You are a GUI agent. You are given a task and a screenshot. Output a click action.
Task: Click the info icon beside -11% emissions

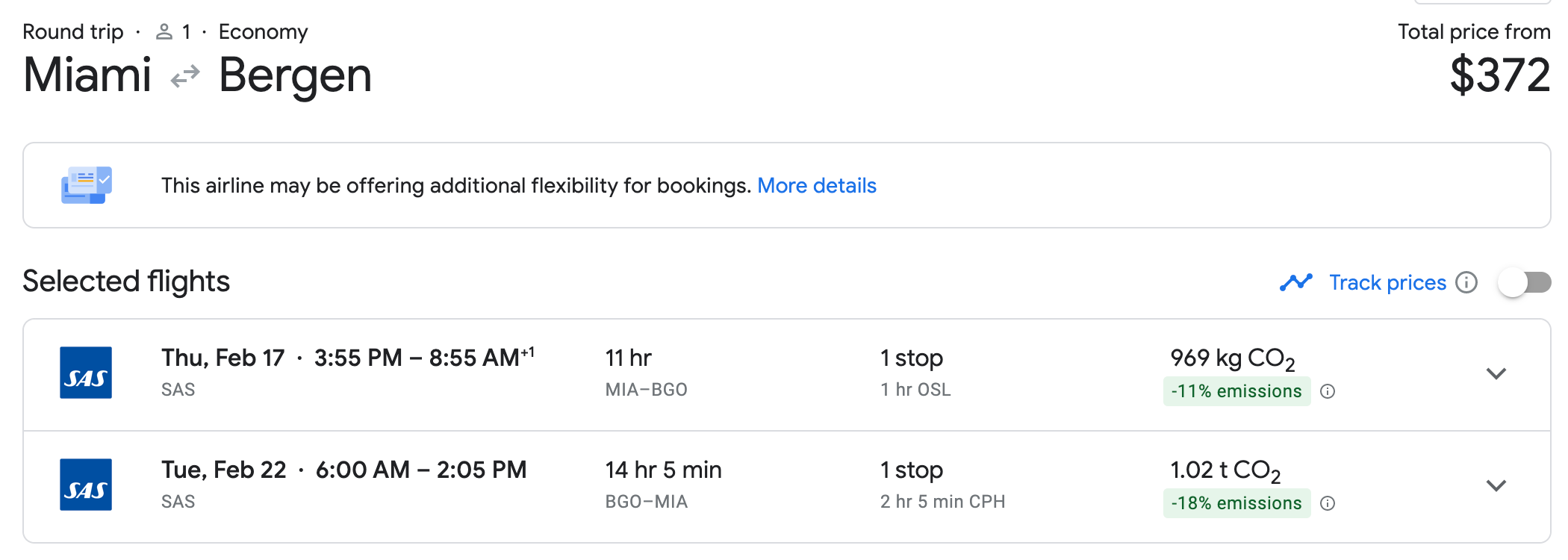click(1328, 391)
